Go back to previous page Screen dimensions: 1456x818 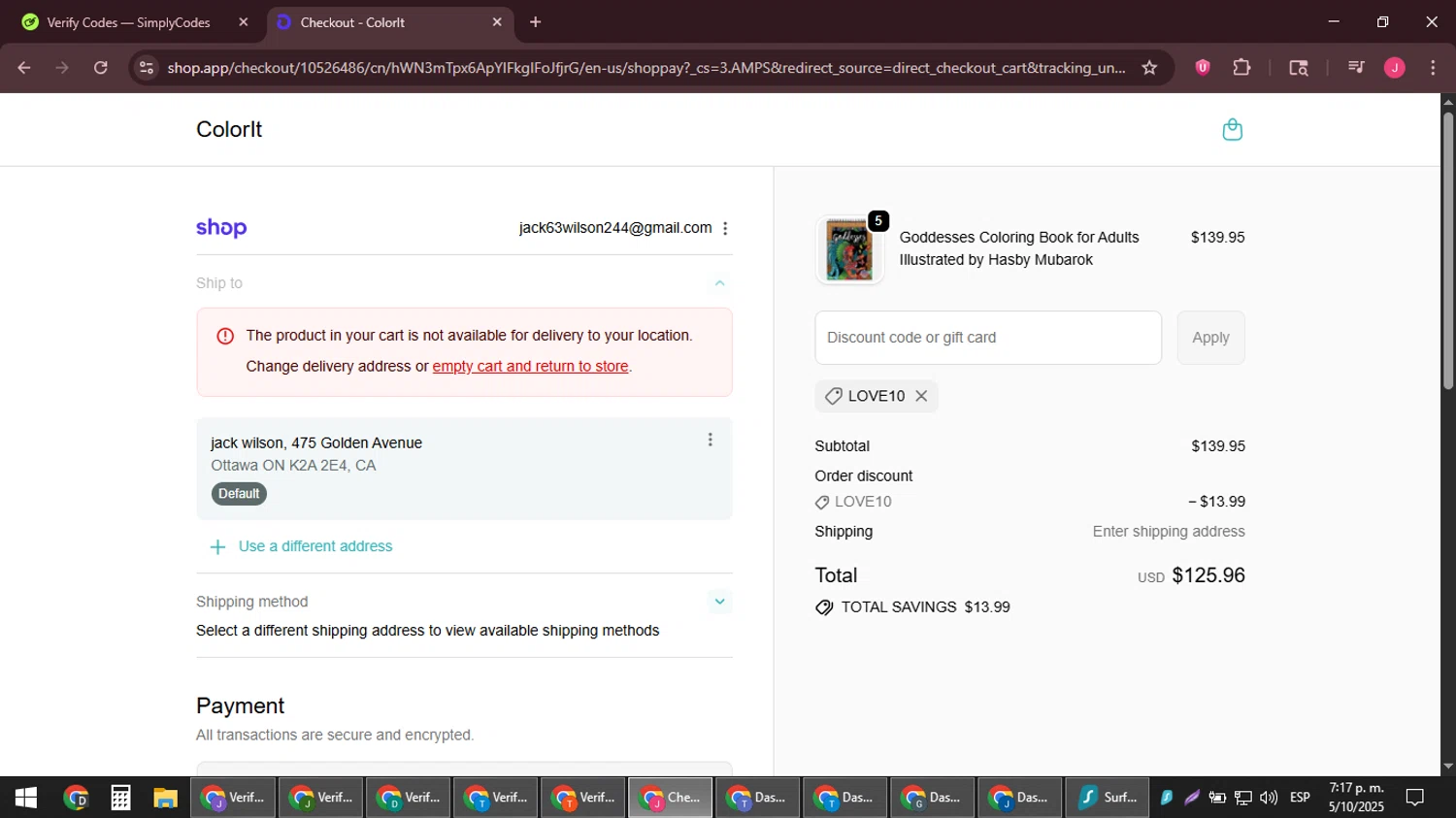[x=24, y=68]
